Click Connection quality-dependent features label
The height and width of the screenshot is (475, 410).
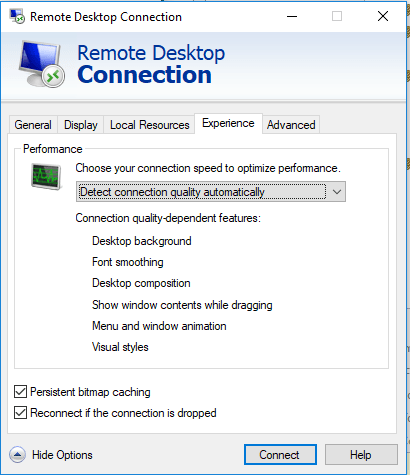[168, 218]
